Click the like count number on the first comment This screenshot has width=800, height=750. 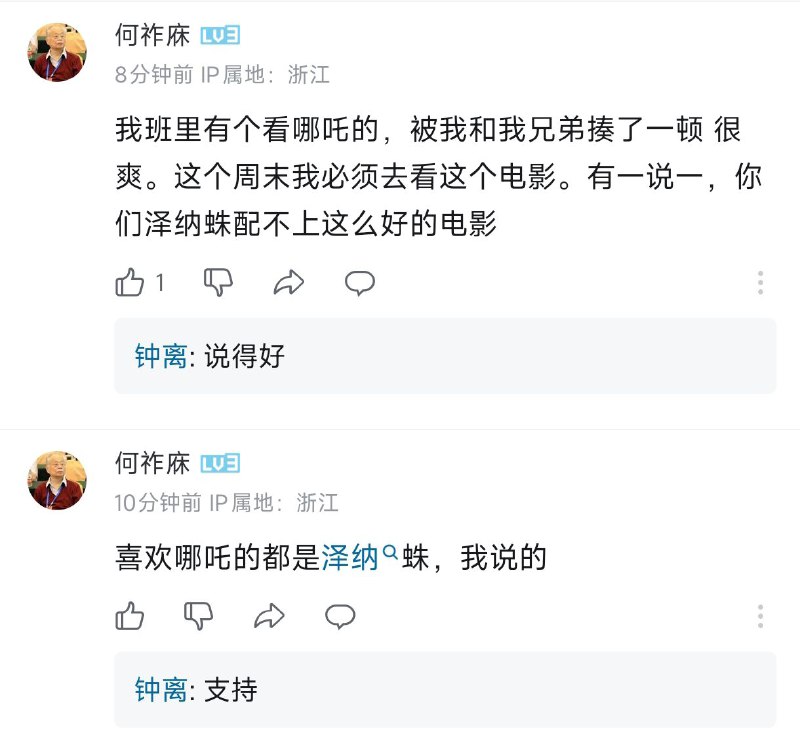(x=160, y=283)
